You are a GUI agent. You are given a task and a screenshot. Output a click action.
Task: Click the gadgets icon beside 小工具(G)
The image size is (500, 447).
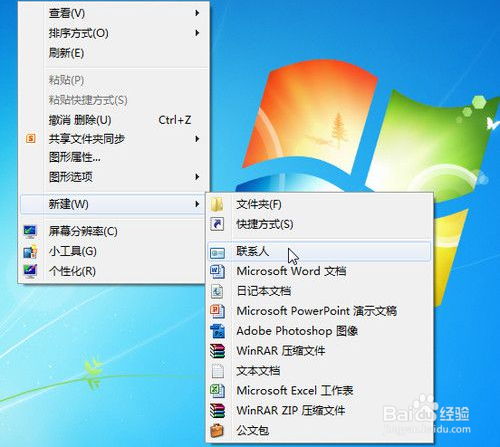(x=30, y=251)
